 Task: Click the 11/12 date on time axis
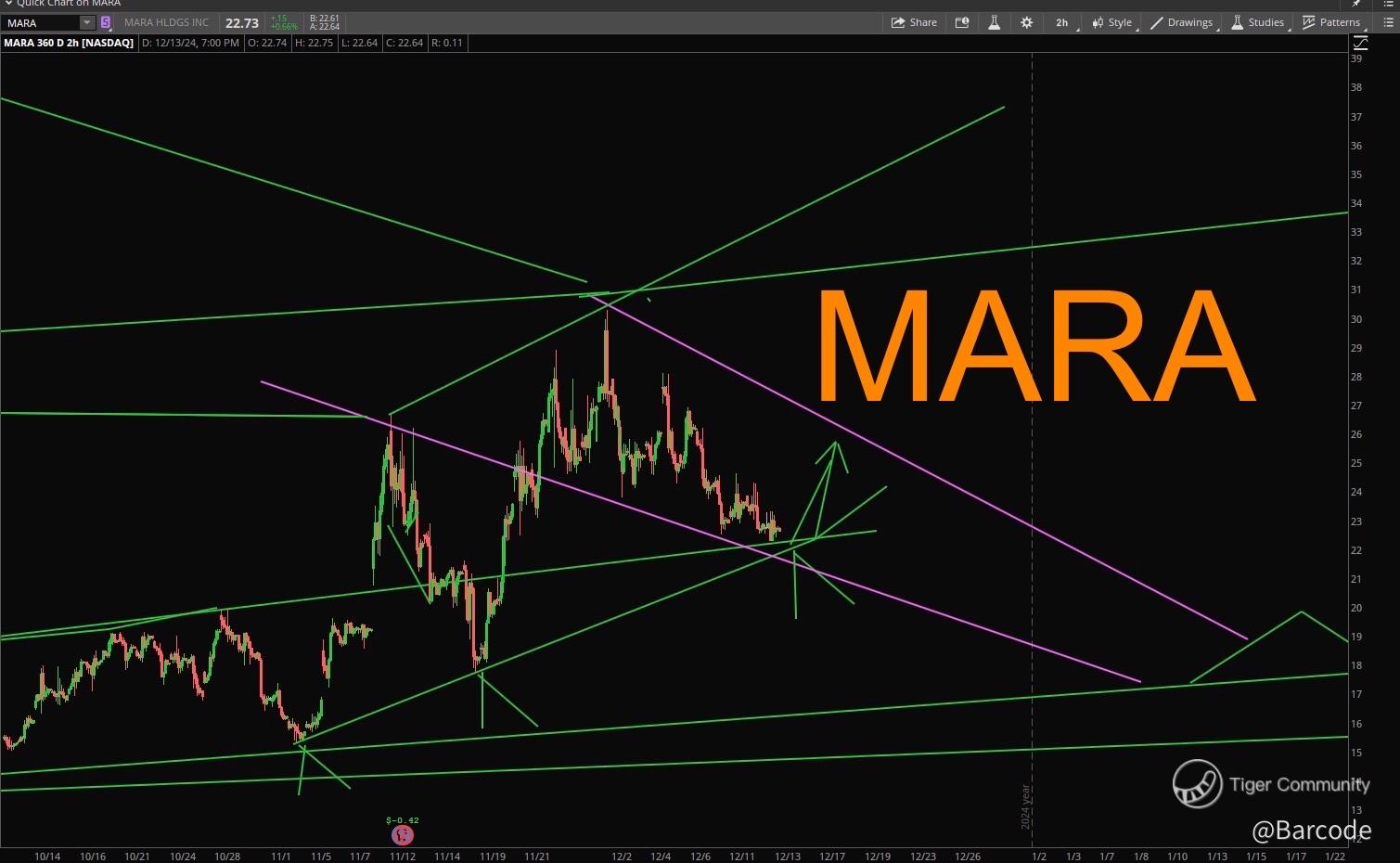(403, 857)
